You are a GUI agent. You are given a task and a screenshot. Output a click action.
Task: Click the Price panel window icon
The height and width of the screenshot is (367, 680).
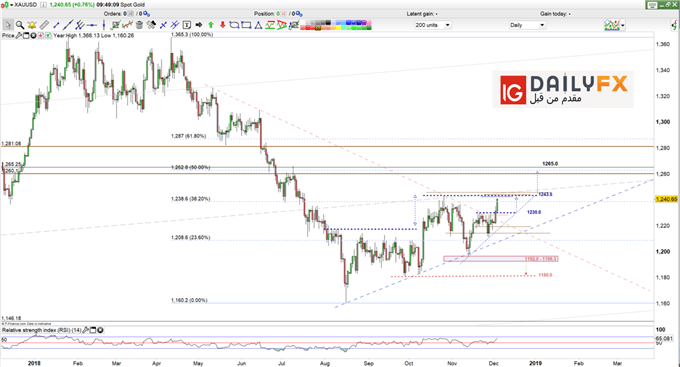coord(26,36)
